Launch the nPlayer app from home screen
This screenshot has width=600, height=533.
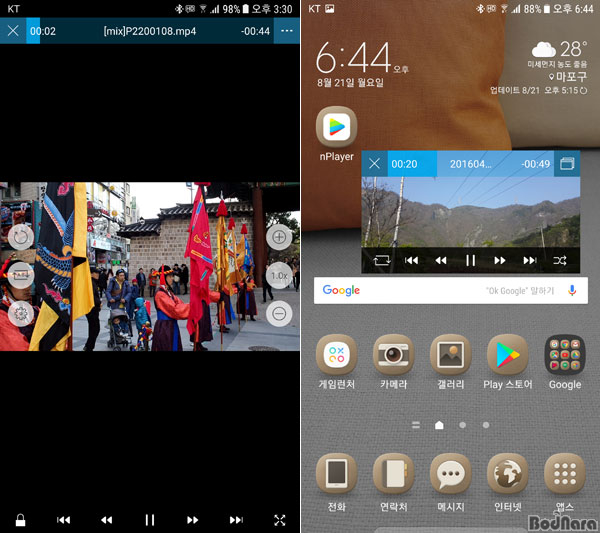(337, 129)
